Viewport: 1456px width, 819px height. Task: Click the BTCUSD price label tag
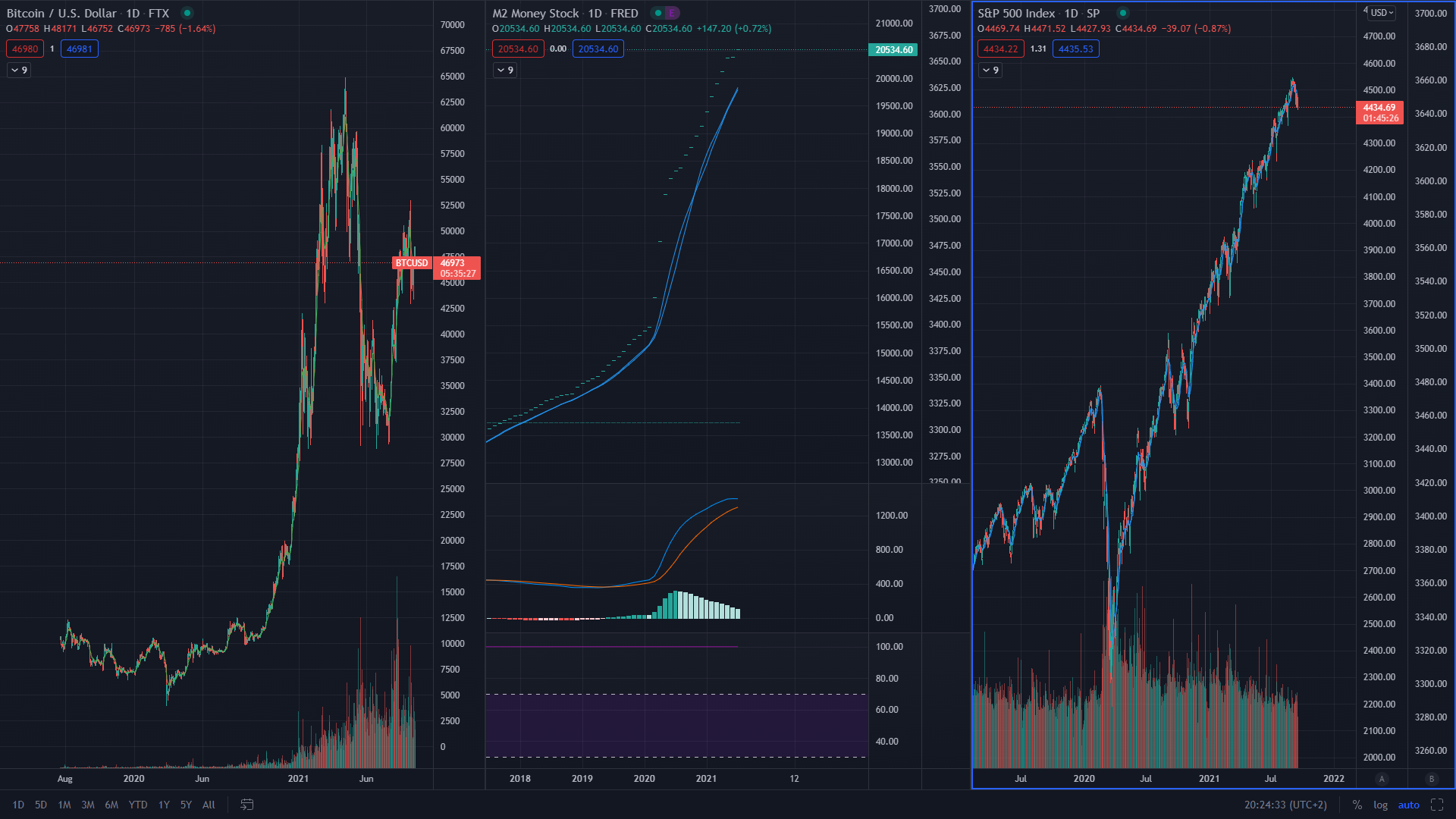(412, 263)
